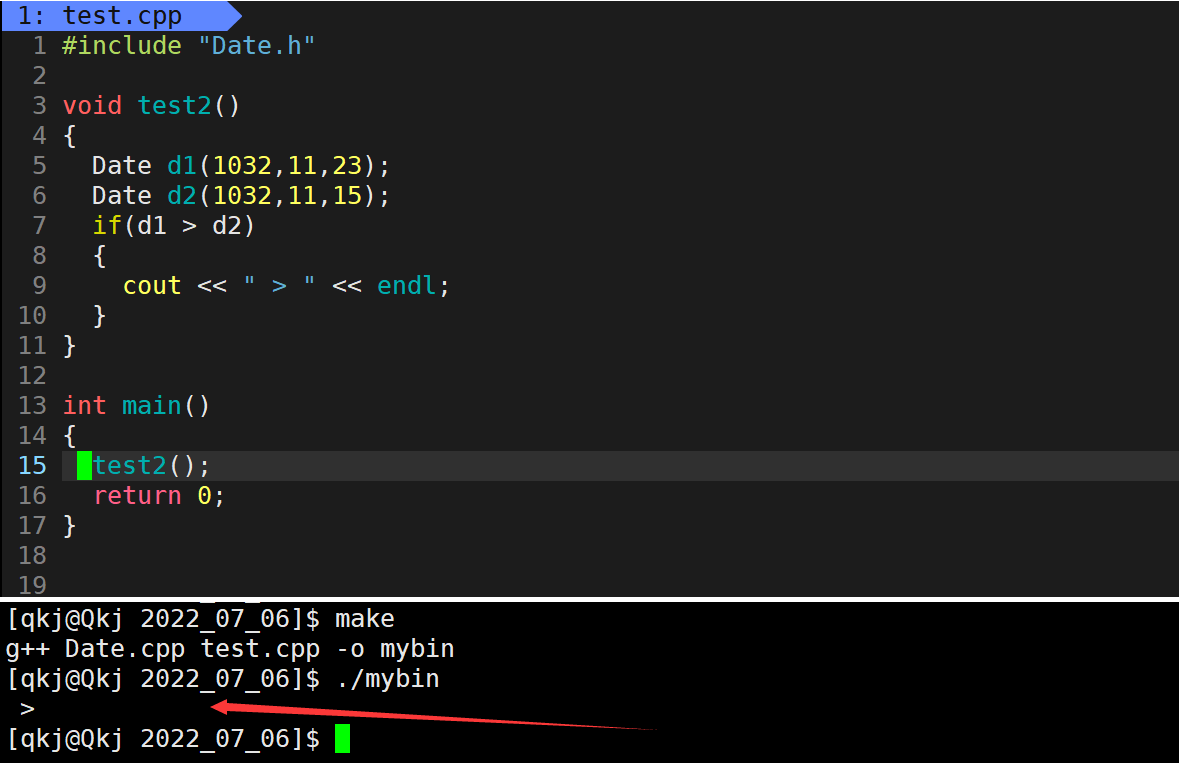Image resolution: width=1180 pixels, height=763 pixels.
Task: Click the make command in terminal
Action: click(365, 619)
